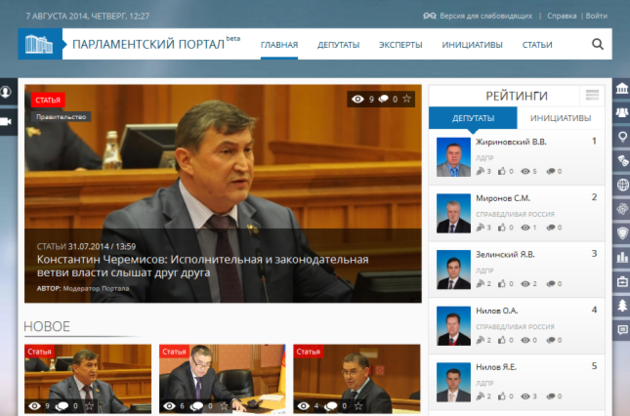
Task: Click the globe icon in right sidebar
Action: [622, 185]
